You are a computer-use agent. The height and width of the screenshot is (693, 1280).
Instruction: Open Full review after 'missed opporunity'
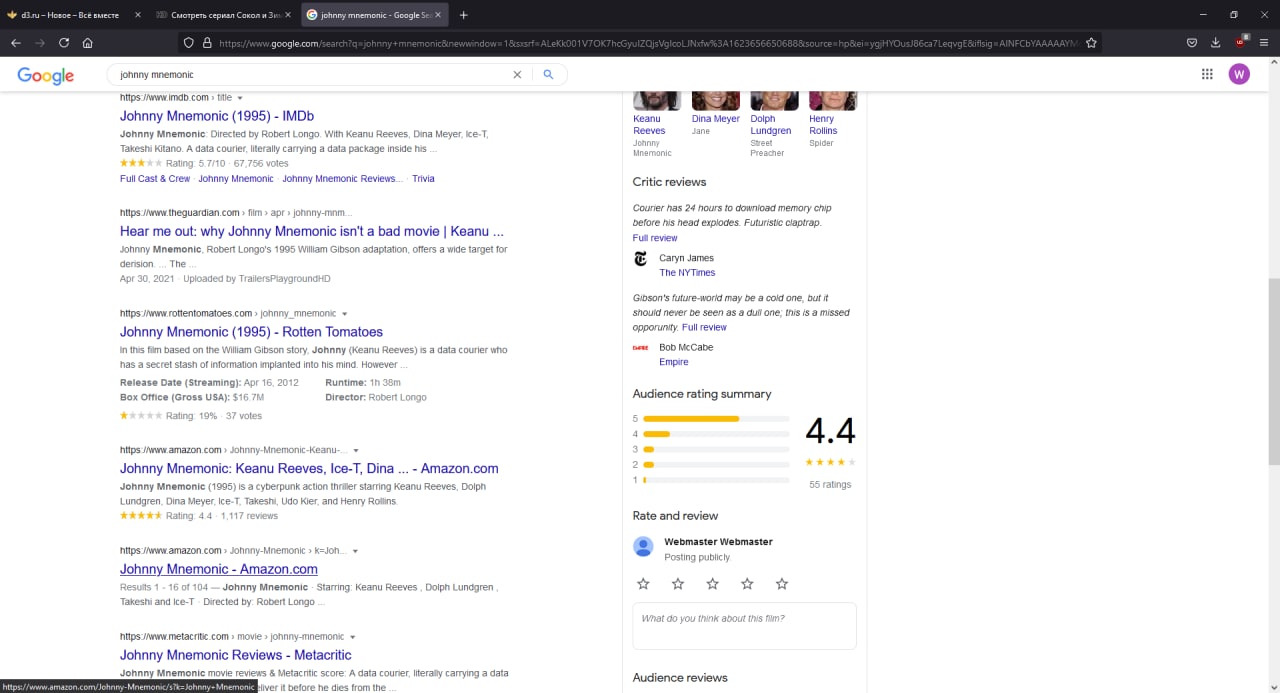[x=704, y=327]
